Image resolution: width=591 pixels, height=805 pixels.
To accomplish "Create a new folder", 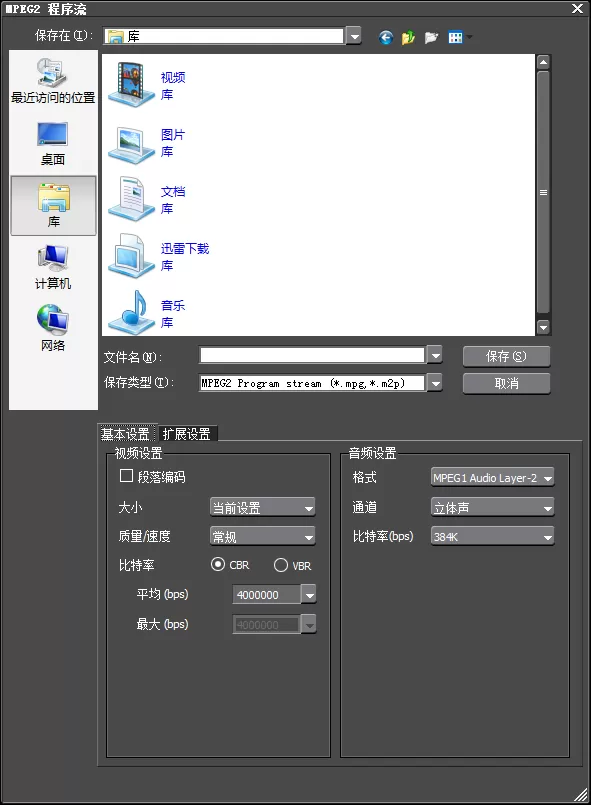I will pyautogui.click(x=431, y=37).
